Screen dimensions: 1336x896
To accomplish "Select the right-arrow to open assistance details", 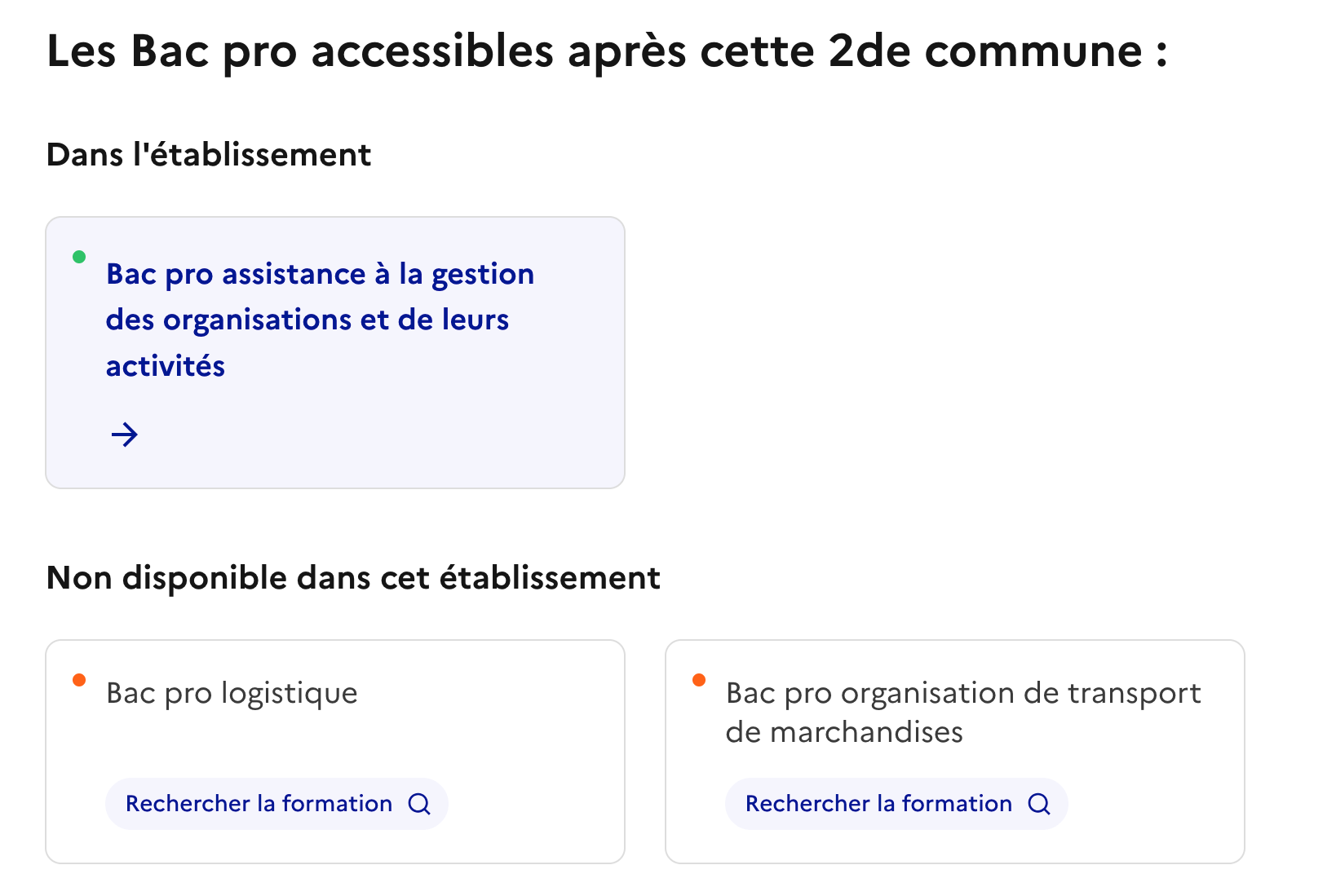I will click(x=126, y=435).
